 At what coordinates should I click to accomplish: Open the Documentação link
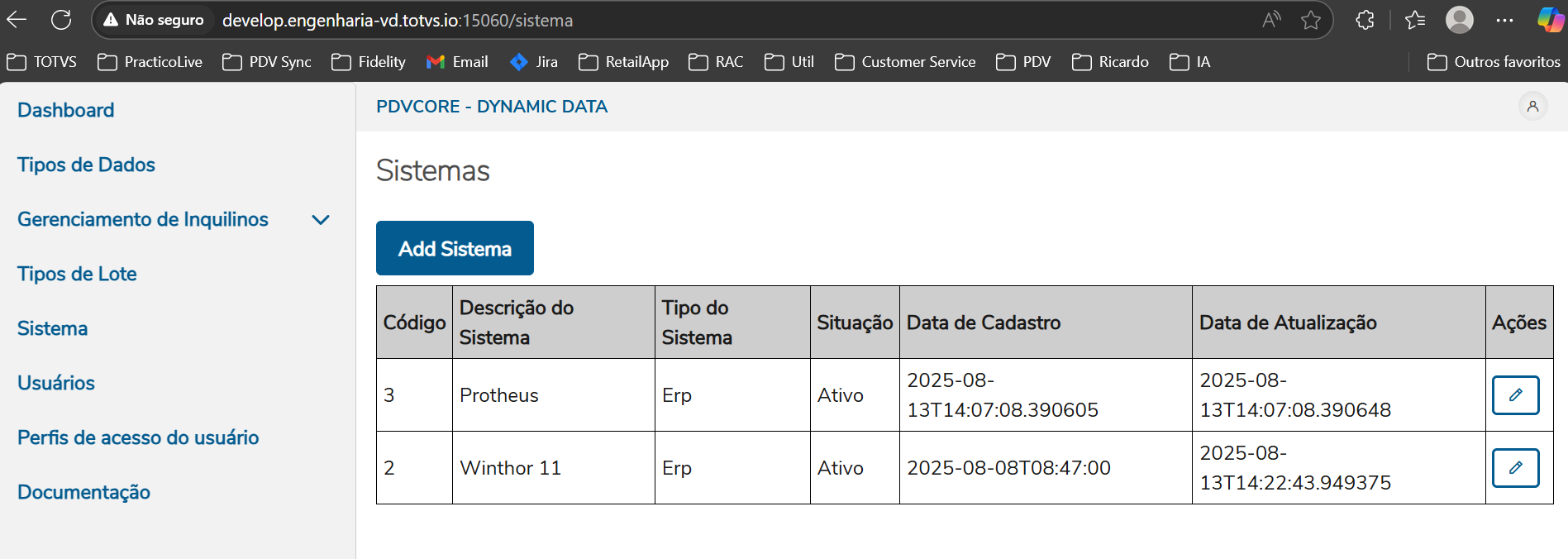[x=83, y=492]
